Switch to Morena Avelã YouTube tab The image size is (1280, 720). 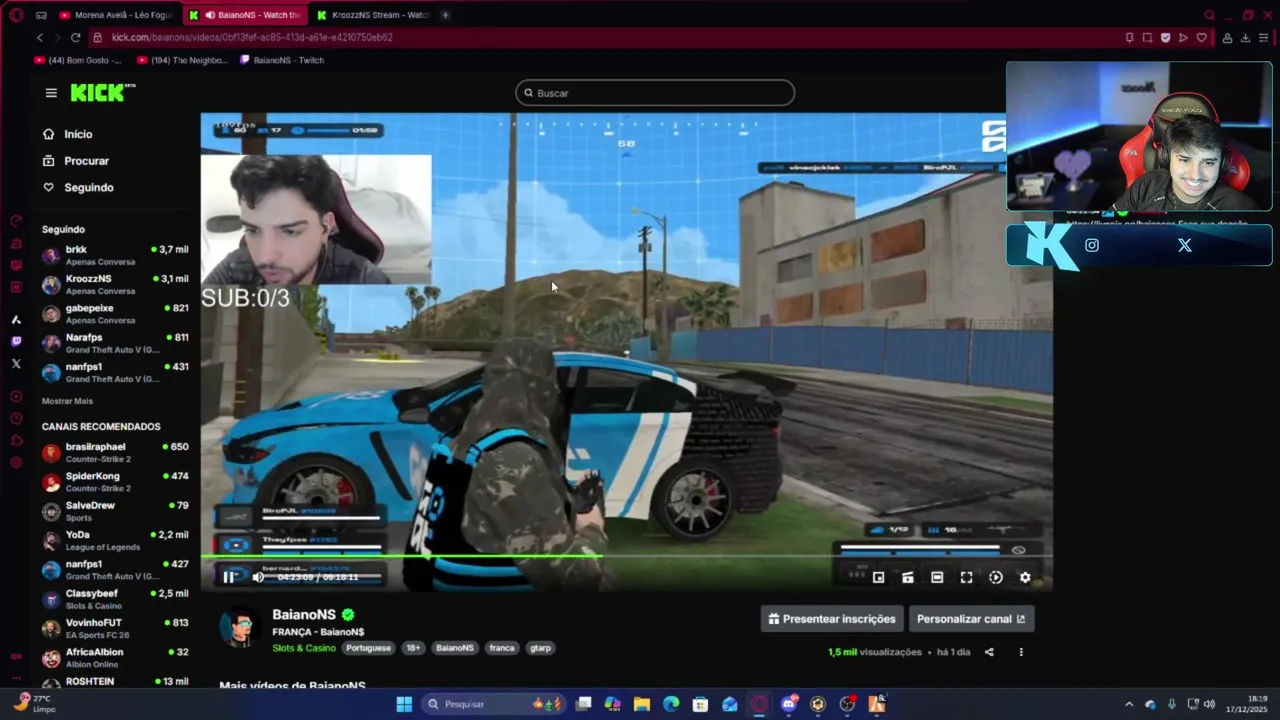tap(116, 15)
